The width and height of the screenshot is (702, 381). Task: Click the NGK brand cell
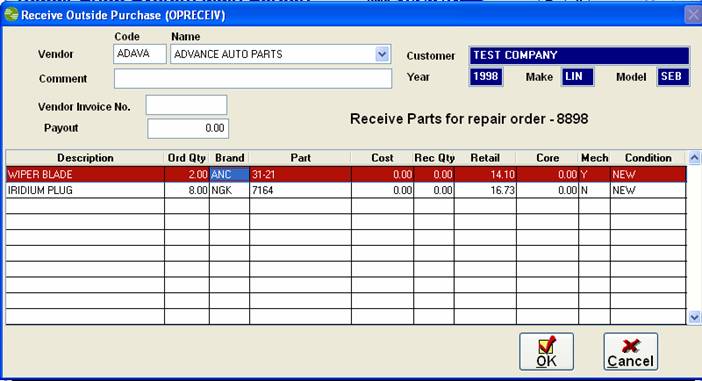tap(229, 190)
